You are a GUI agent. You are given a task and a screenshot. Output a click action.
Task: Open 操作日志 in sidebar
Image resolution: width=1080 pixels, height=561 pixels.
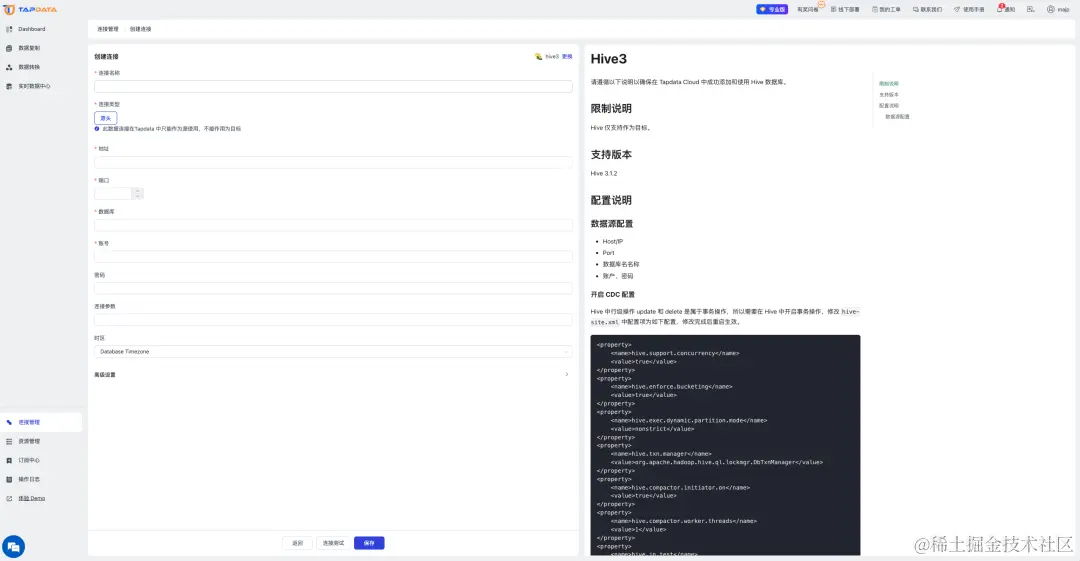(x=29, y=479)
